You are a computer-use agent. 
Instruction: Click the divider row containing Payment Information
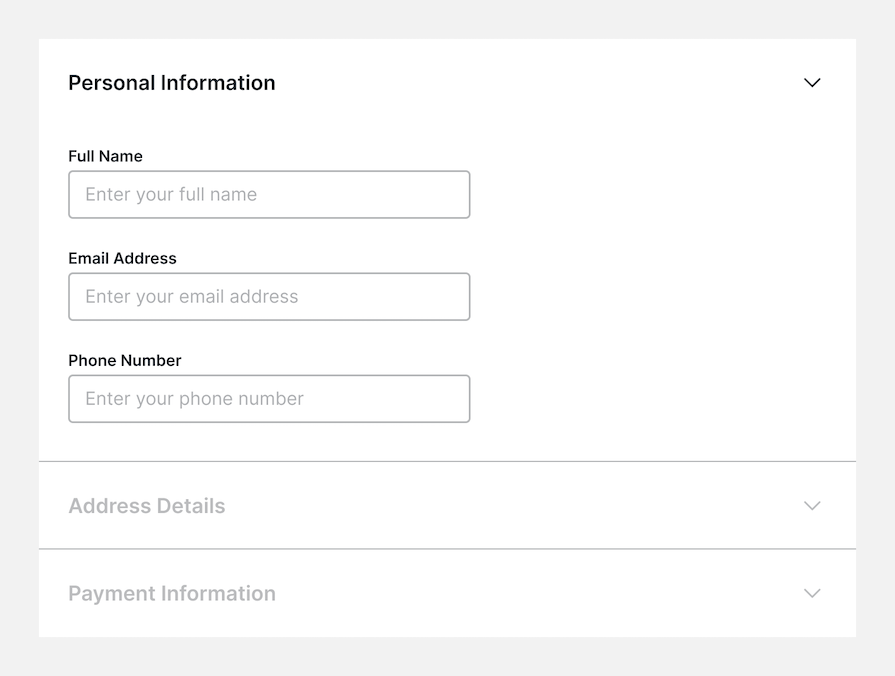447,593
